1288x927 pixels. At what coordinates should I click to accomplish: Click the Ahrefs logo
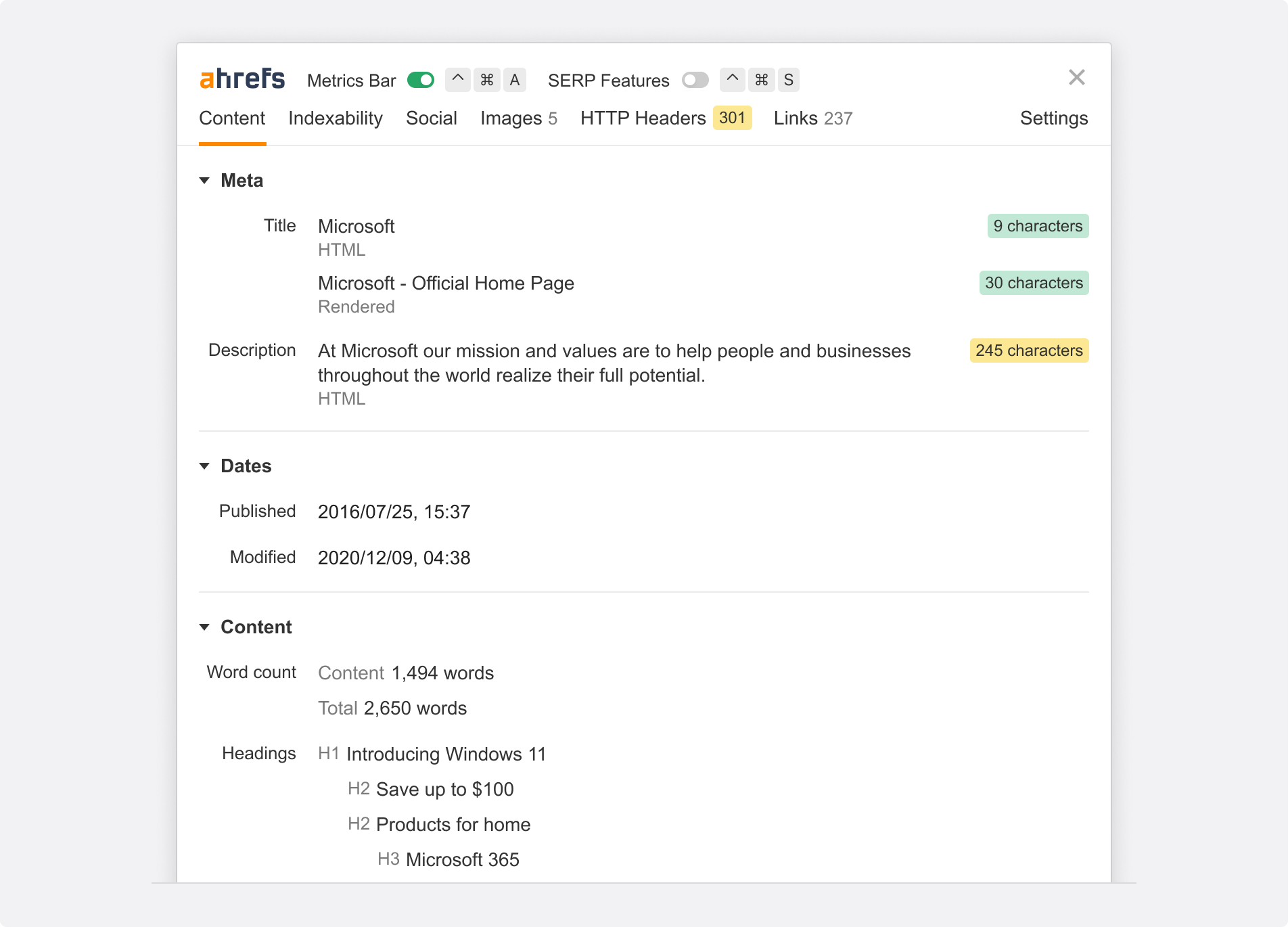pos(242,79)
